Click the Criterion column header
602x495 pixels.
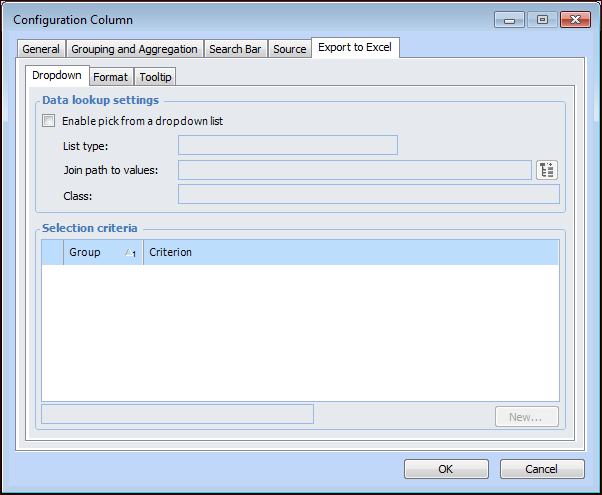[x=350, y=252]
